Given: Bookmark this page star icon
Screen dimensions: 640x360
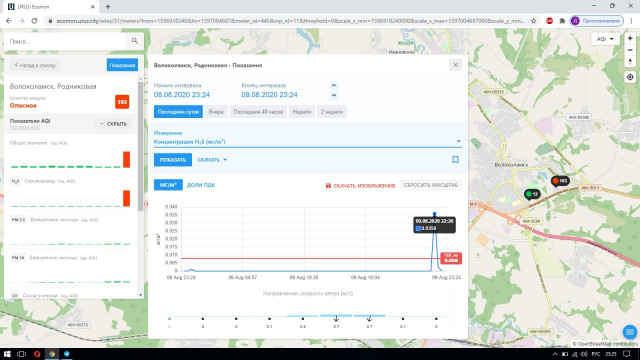Looking at the screenshot, I should [x=533, y=21].
